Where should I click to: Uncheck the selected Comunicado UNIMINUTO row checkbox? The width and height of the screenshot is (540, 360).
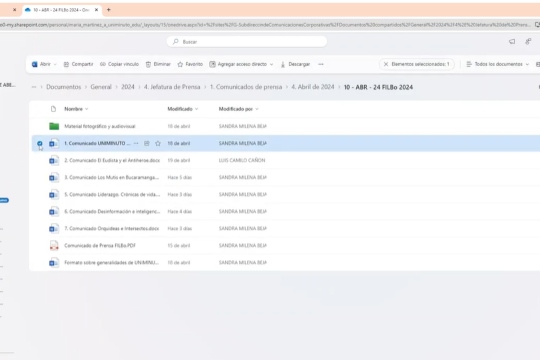point(40,143)
